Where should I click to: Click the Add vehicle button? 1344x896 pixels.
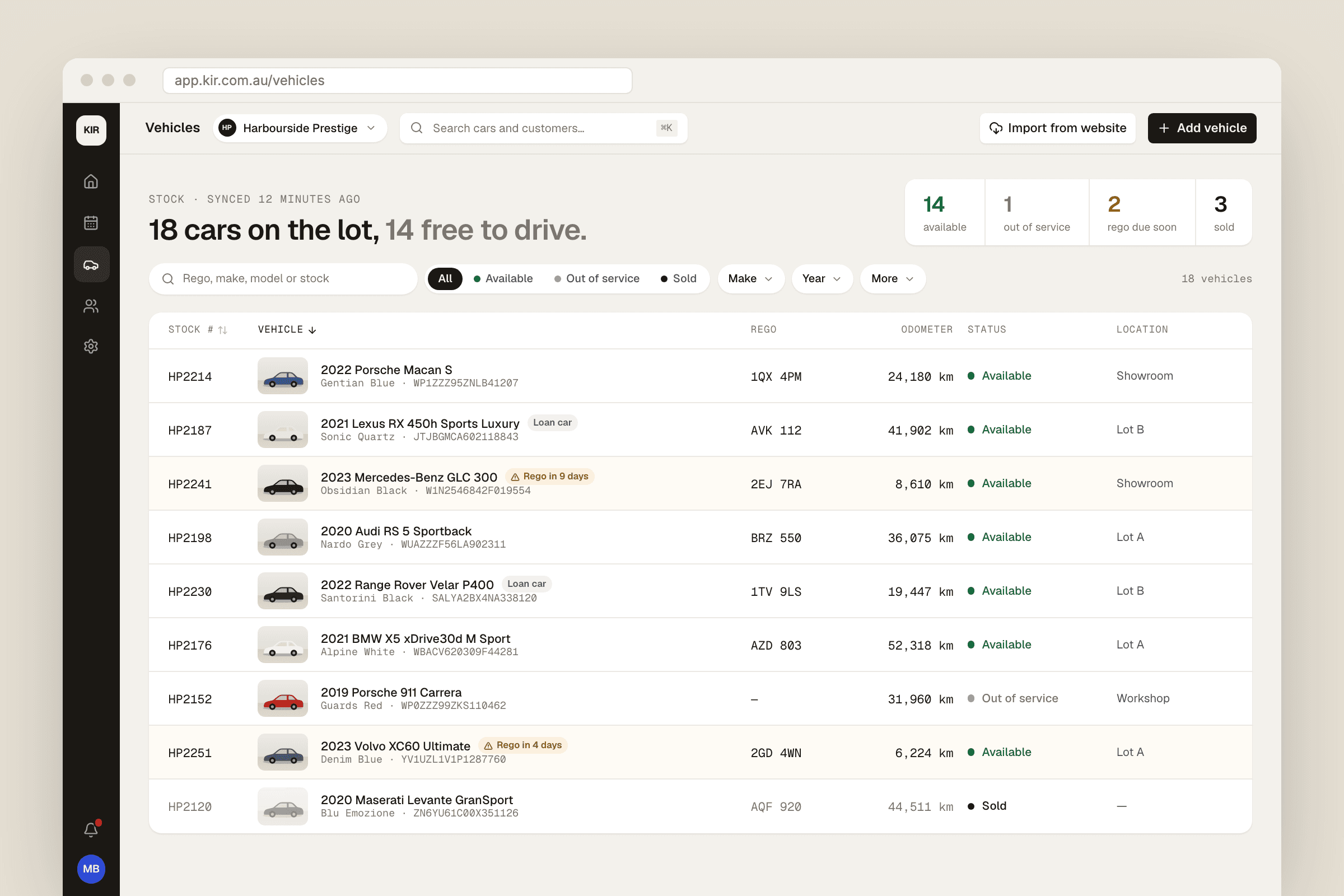(x=1202, y=128)
